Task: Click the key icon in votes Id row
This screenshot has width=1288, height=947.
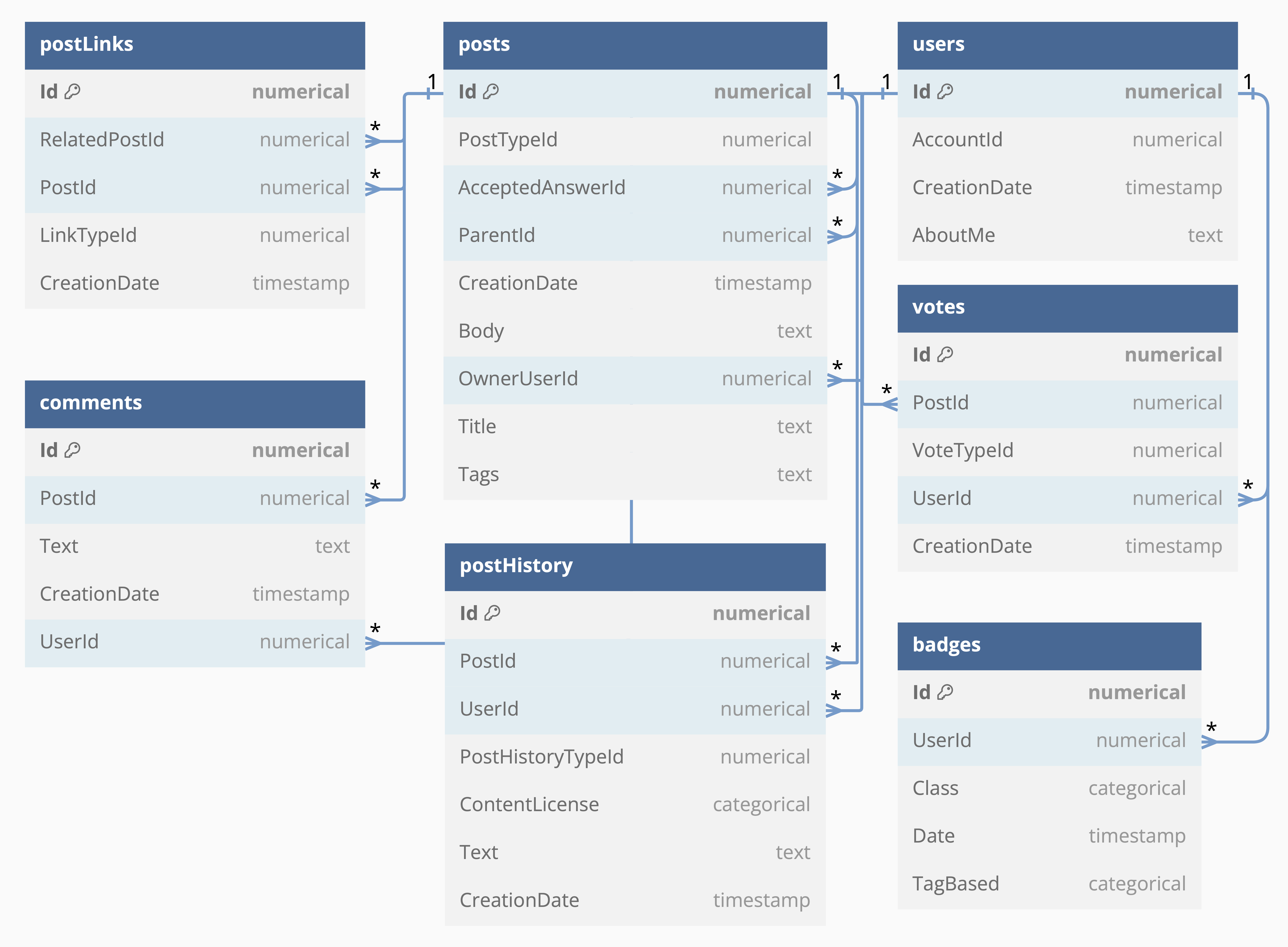Action: point(945,354)
